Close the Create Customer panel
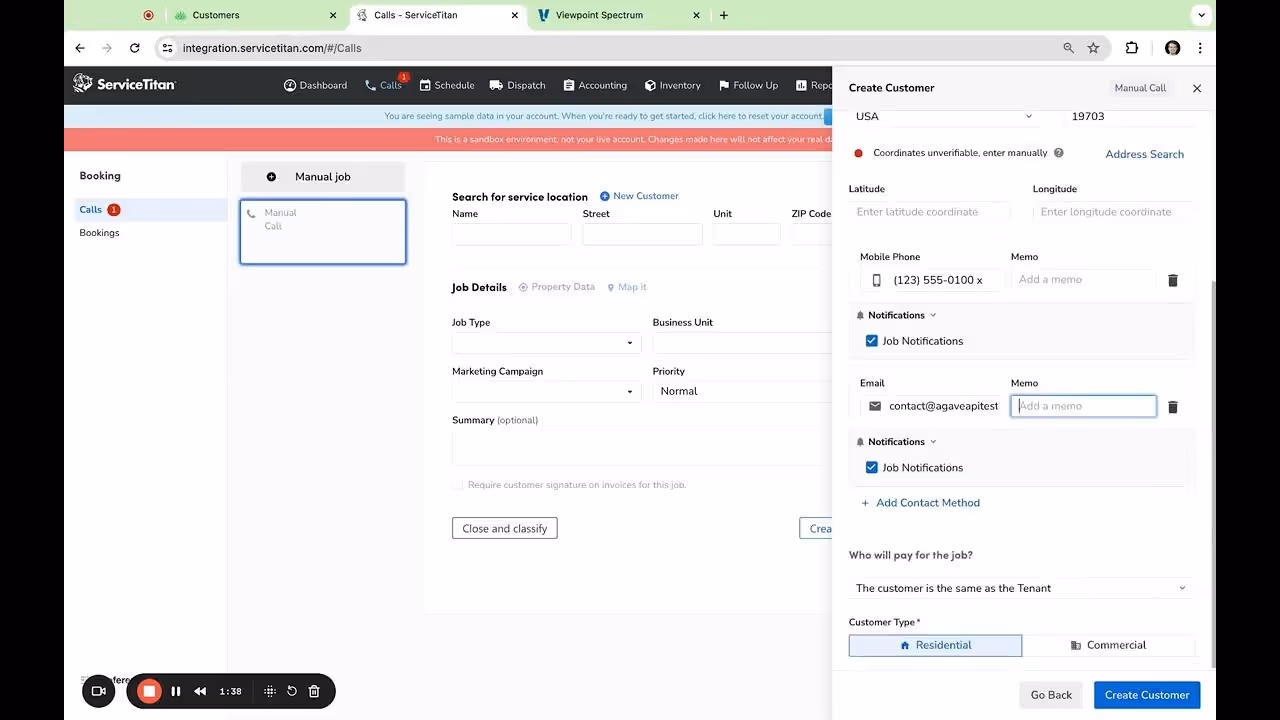Screen dimensions: 1280x720 click(1197, 88)
